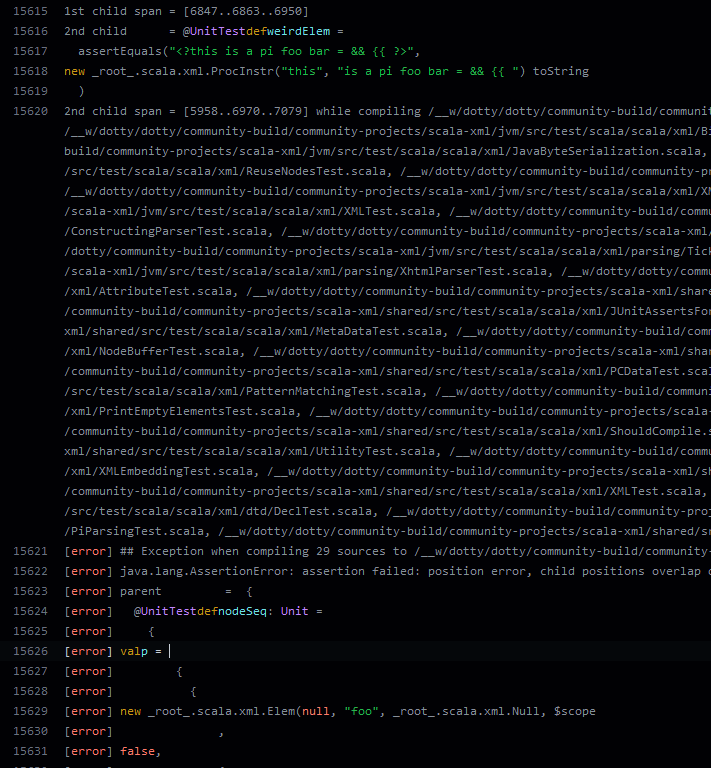Screen dimensions: 711x768
Task: Click the wrapped line mentioning PatternMatchingTest.scala
Action: click(x=387, y=391)
